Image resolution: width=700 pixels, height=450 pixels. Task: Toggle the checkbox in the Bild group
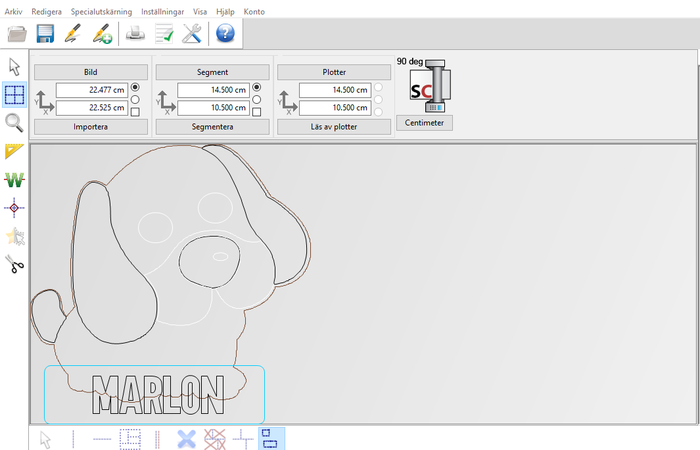pyautogui.click(x=135, y=112)
